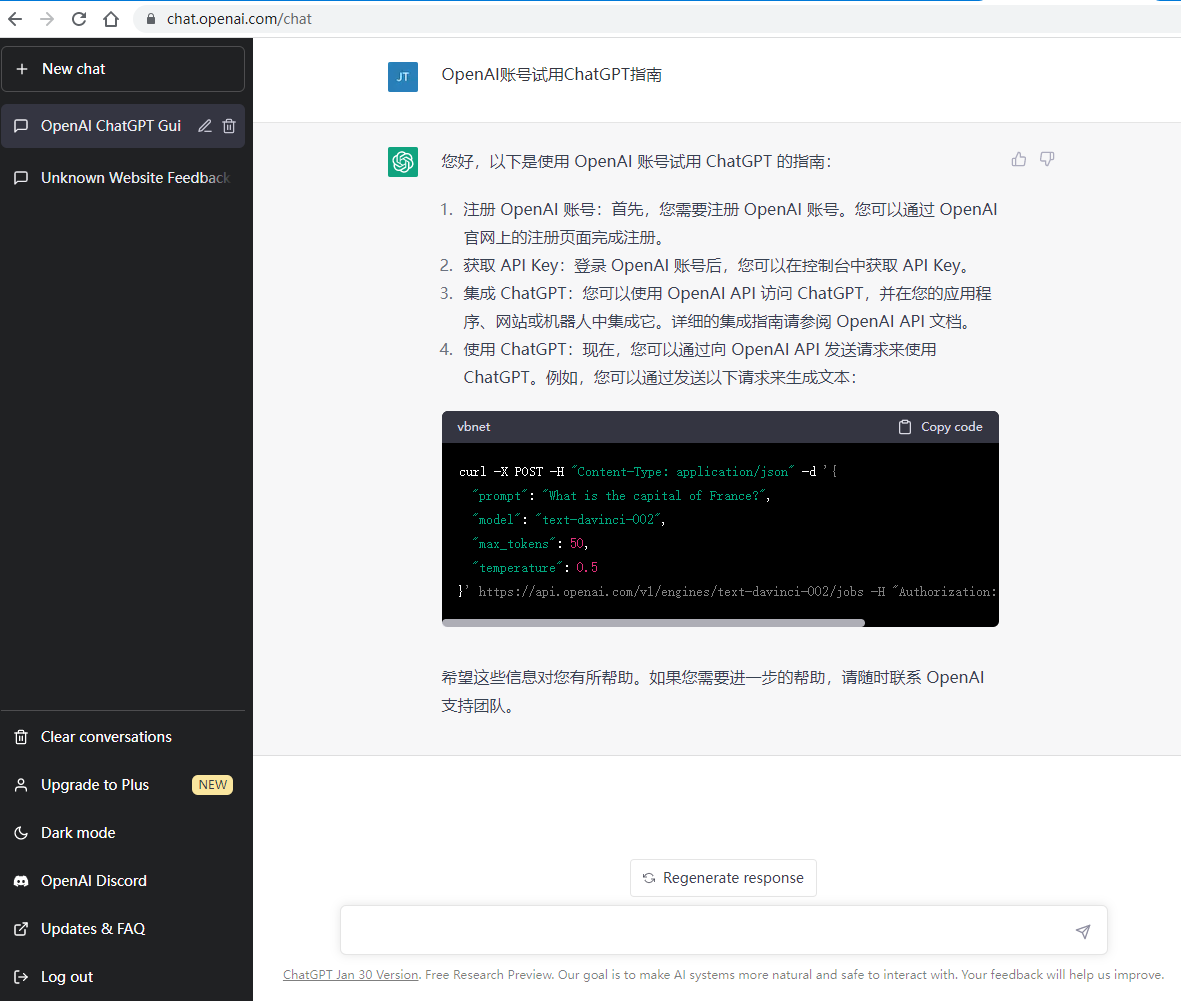Reload the page with refresh icon

(x=79, y=19)
